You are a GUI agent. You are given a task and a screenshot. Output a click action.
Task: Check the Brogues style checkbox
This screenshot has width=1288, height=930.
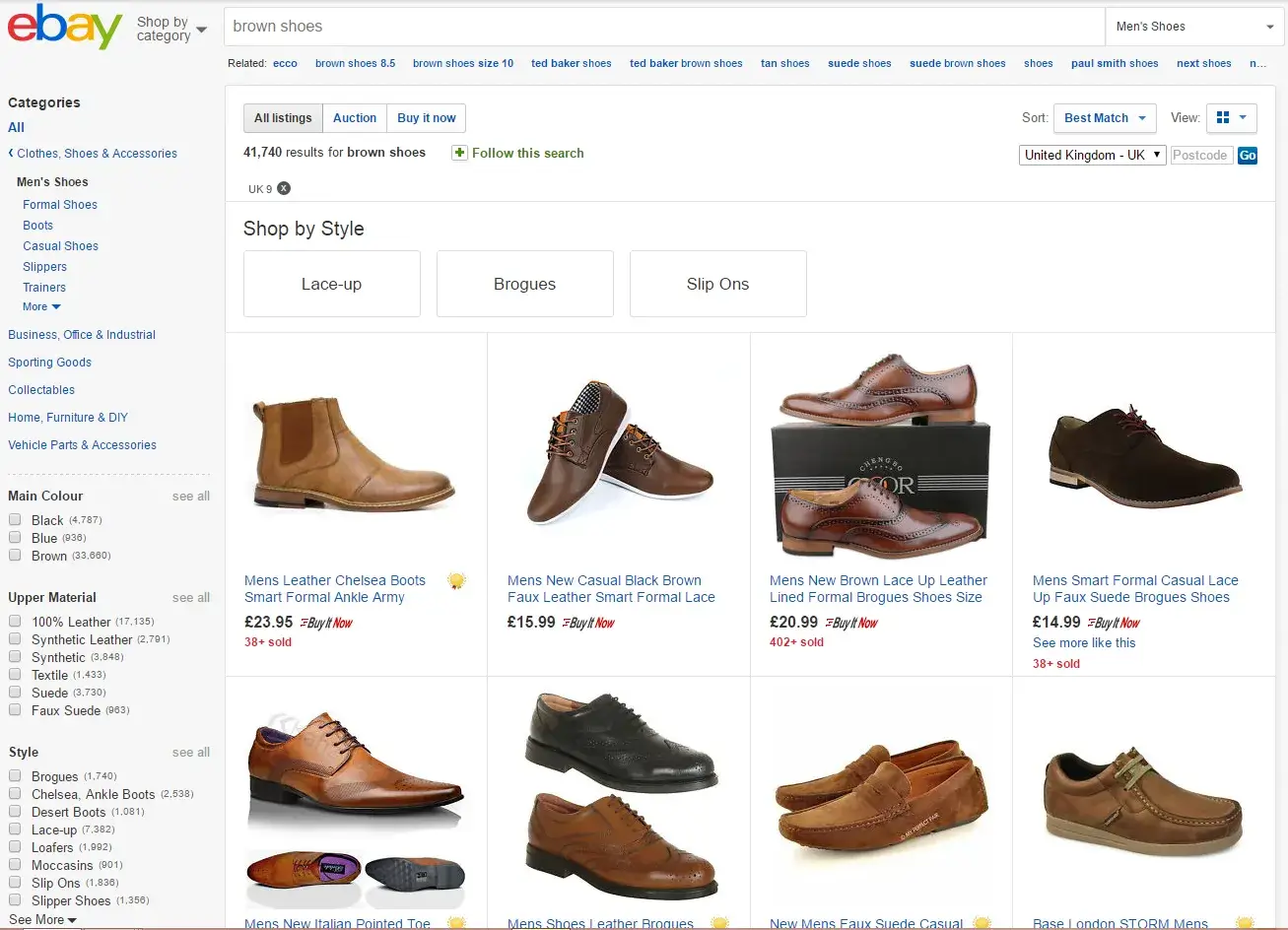point(15,776)
